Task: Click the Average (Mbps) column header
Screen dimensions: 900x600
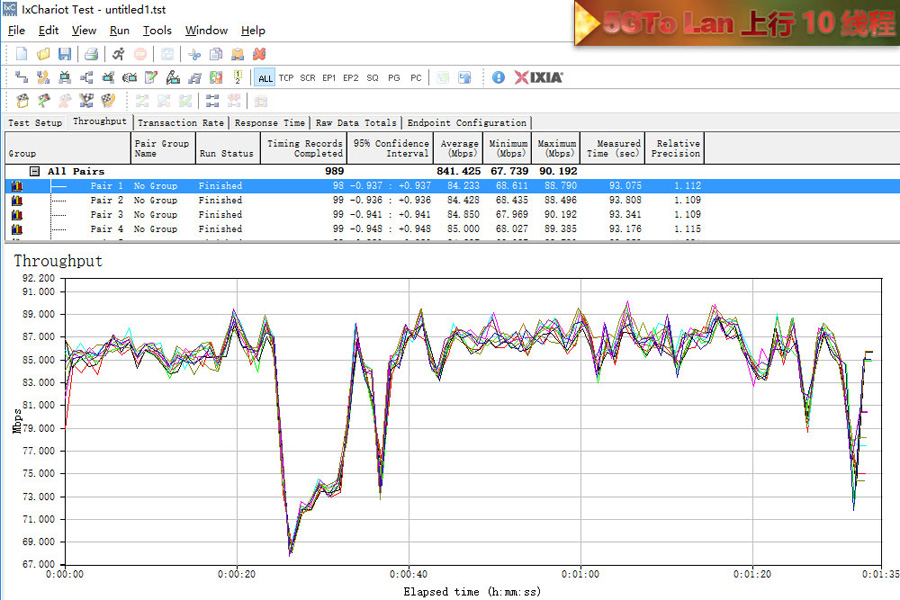Action: point(458,149)
